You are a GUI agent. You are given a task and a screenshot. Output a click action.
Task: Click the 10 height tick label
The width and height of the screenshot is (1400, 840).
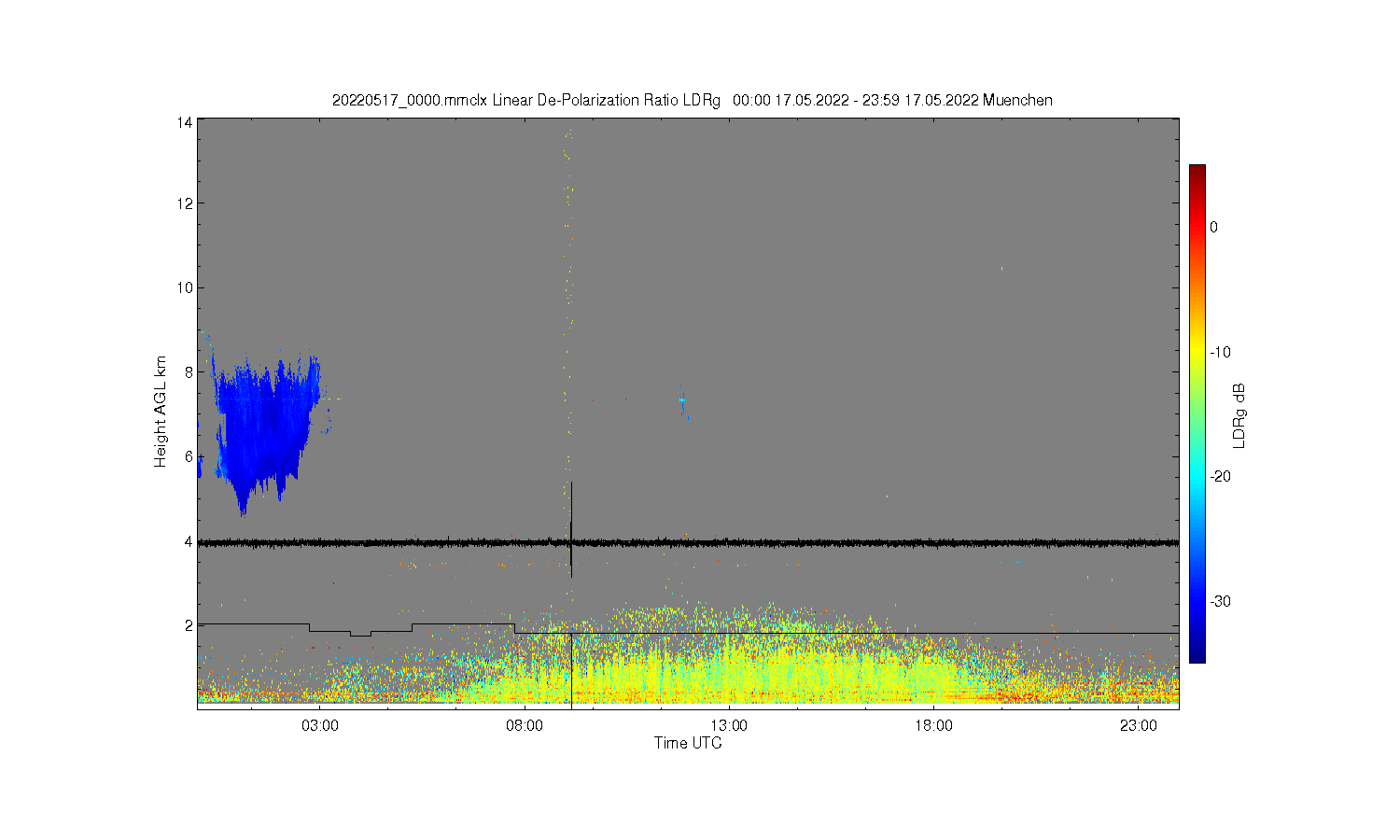185,287
